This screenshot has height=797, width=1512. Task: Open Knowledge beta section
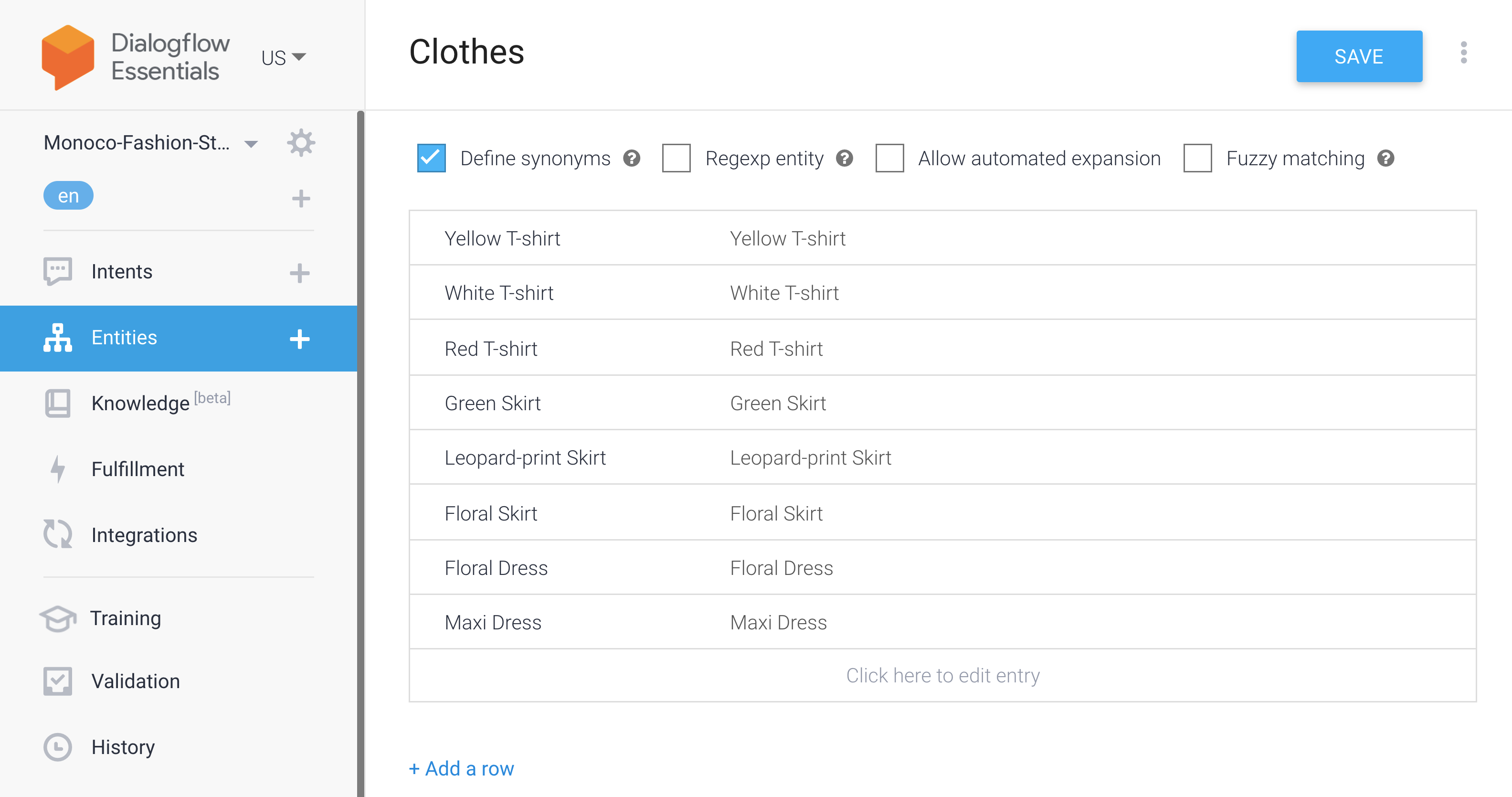click(161, 403)
